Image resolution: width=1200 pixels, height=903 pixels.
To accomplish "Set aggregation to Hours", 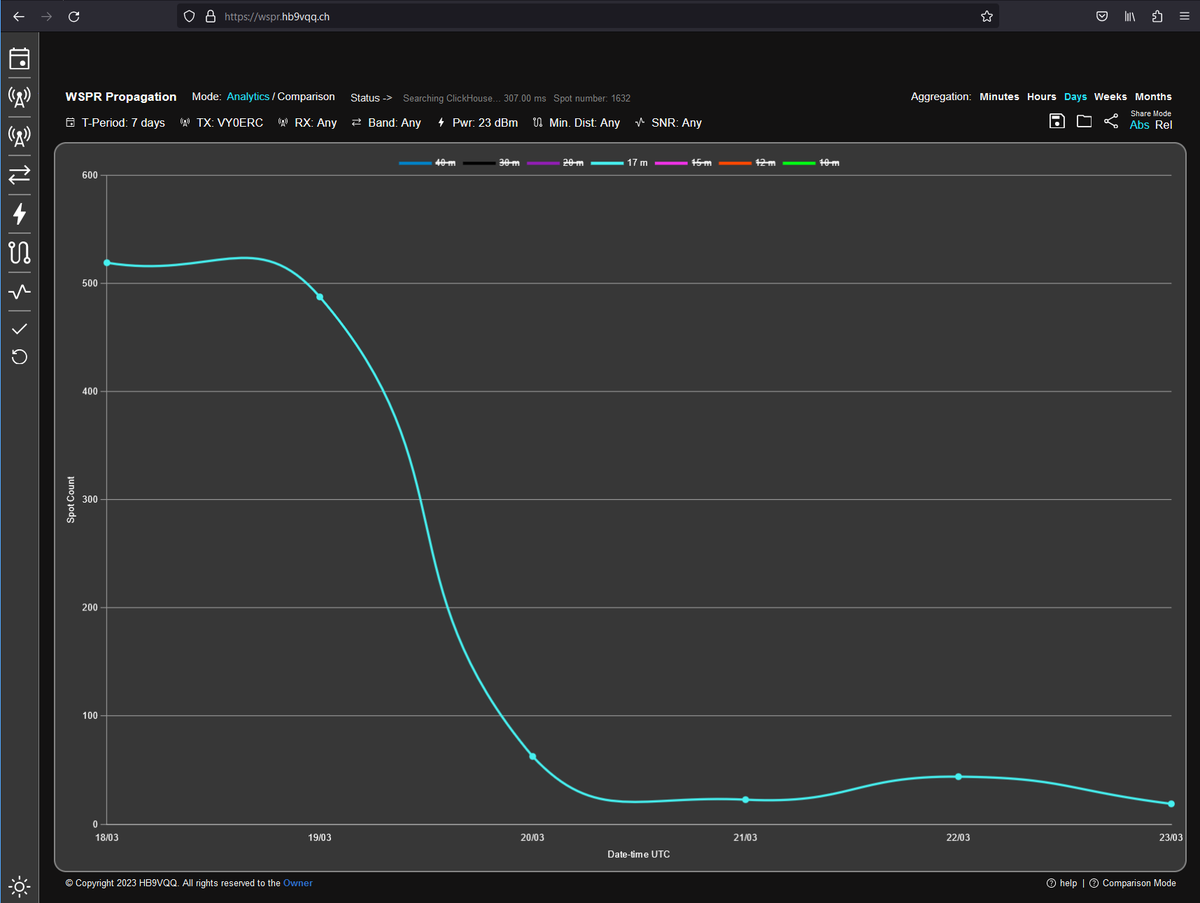I will click(x=1041, y=97).
